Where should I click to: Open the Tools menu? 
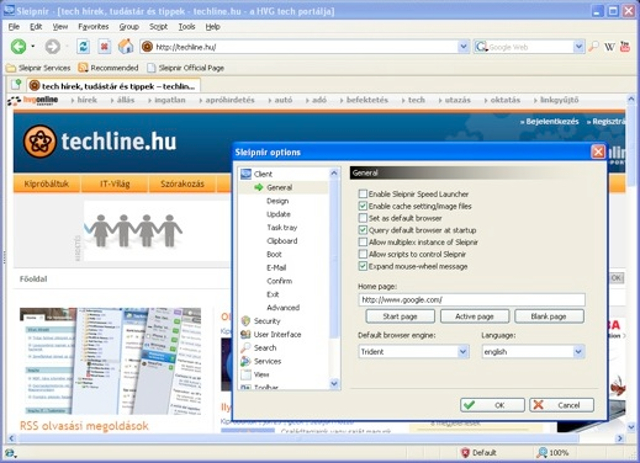tap(187, 27)
